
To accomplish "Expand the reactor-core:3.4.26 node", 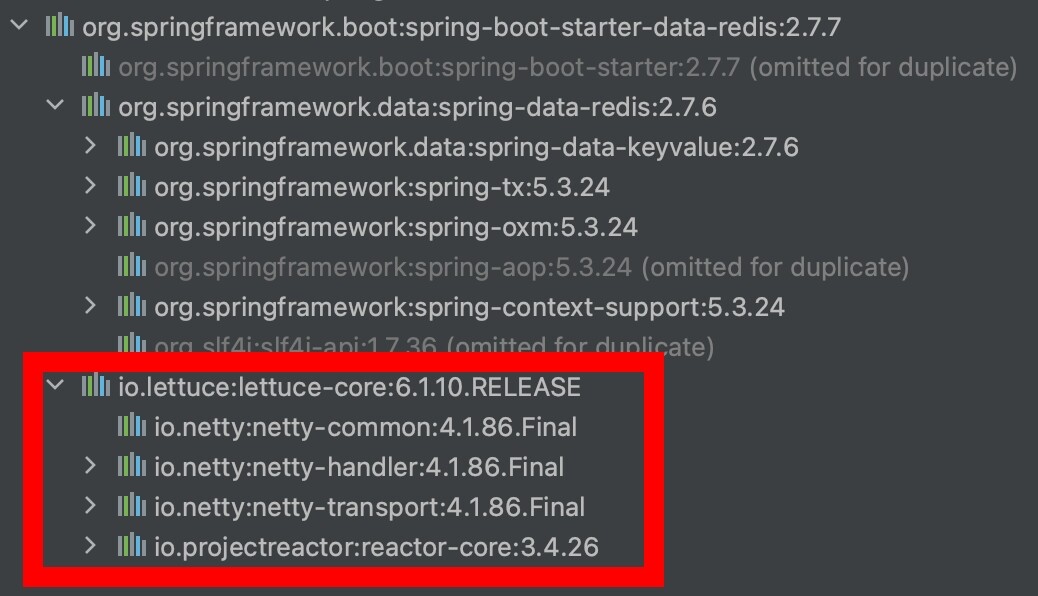I will pyautogui.click(x=91, y=546).
